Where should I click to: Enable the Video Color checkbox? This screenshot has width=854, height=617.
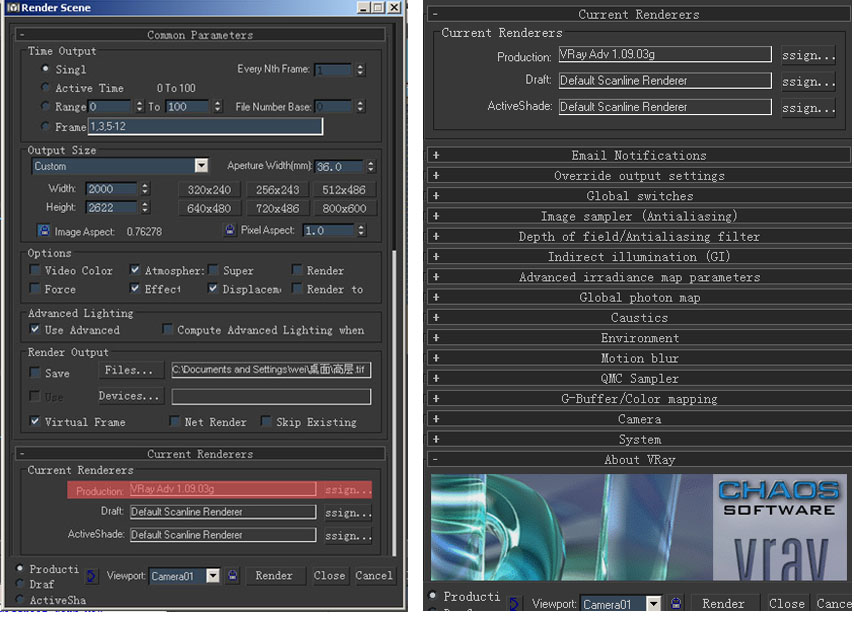tap(35, 270)
